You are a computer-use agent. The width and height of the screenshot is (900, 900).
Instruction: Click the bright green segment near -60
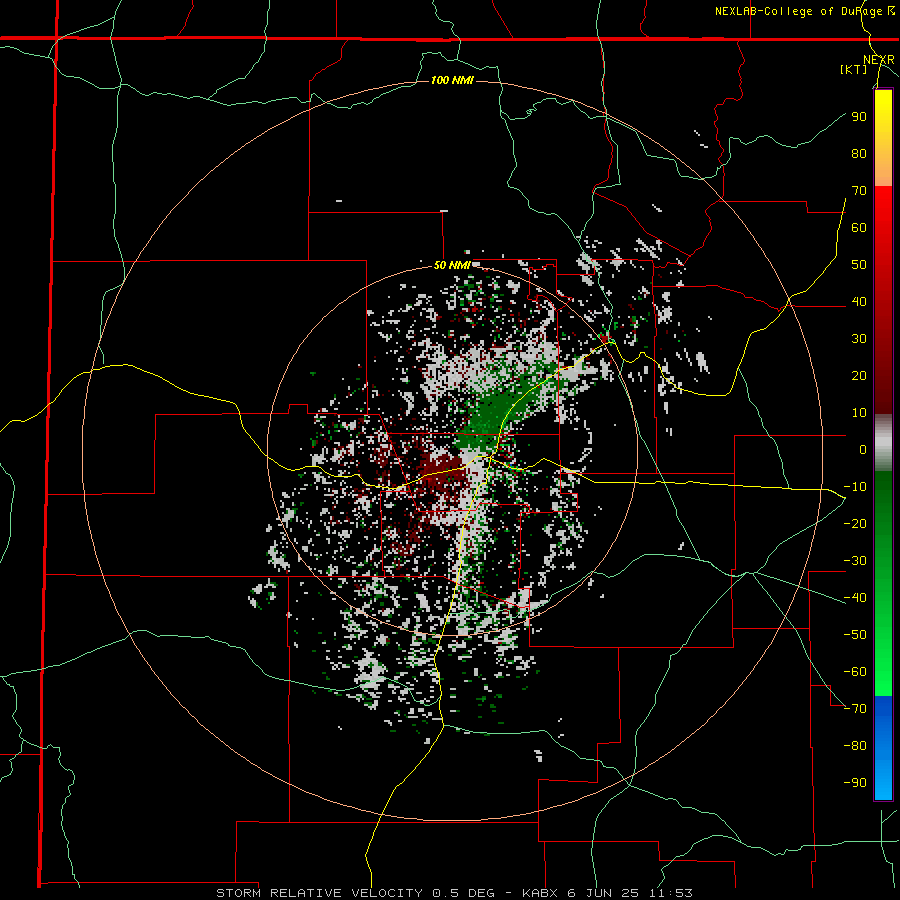(883, 672)
